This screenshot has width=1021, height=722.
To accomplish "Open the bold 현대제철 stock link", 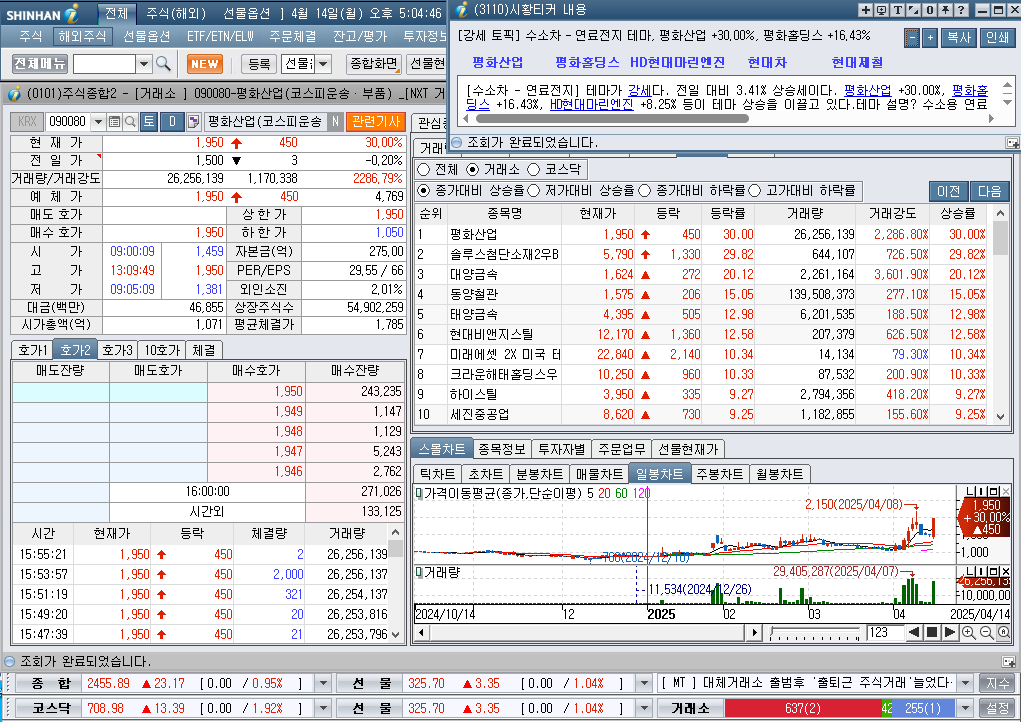I will tap(857, 62).
